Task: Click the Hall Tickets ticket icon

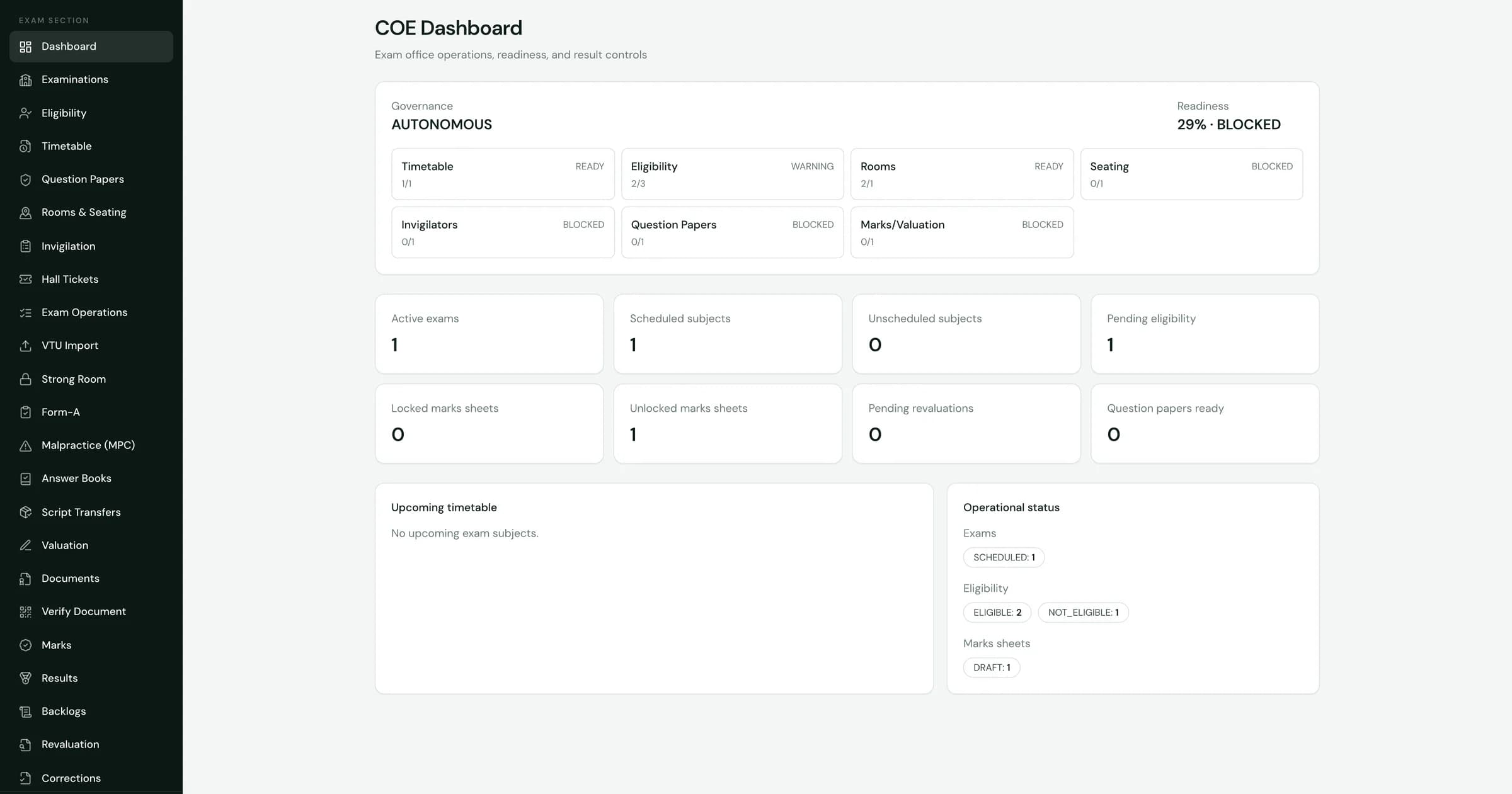Action: pyautogui.click(x=25, y=280)
